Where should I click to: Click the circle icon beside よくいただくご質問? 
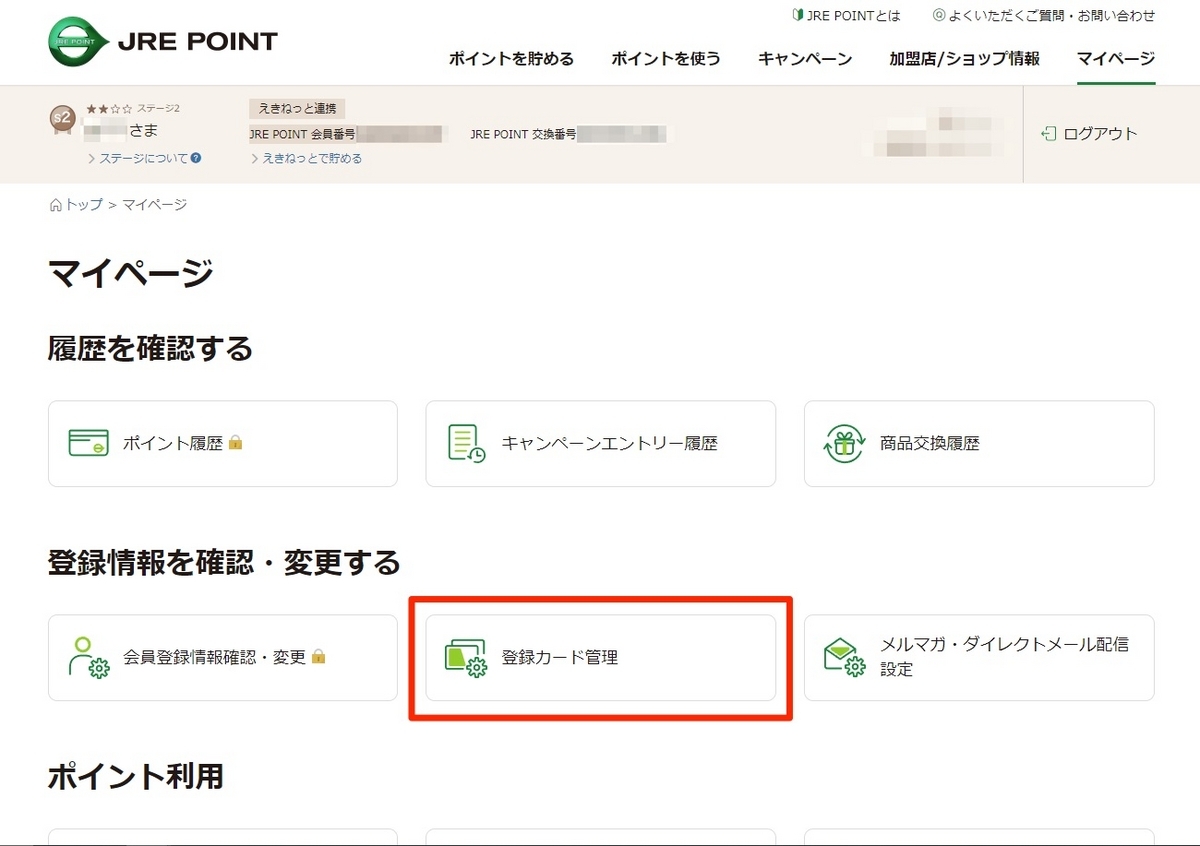[939, 15]
